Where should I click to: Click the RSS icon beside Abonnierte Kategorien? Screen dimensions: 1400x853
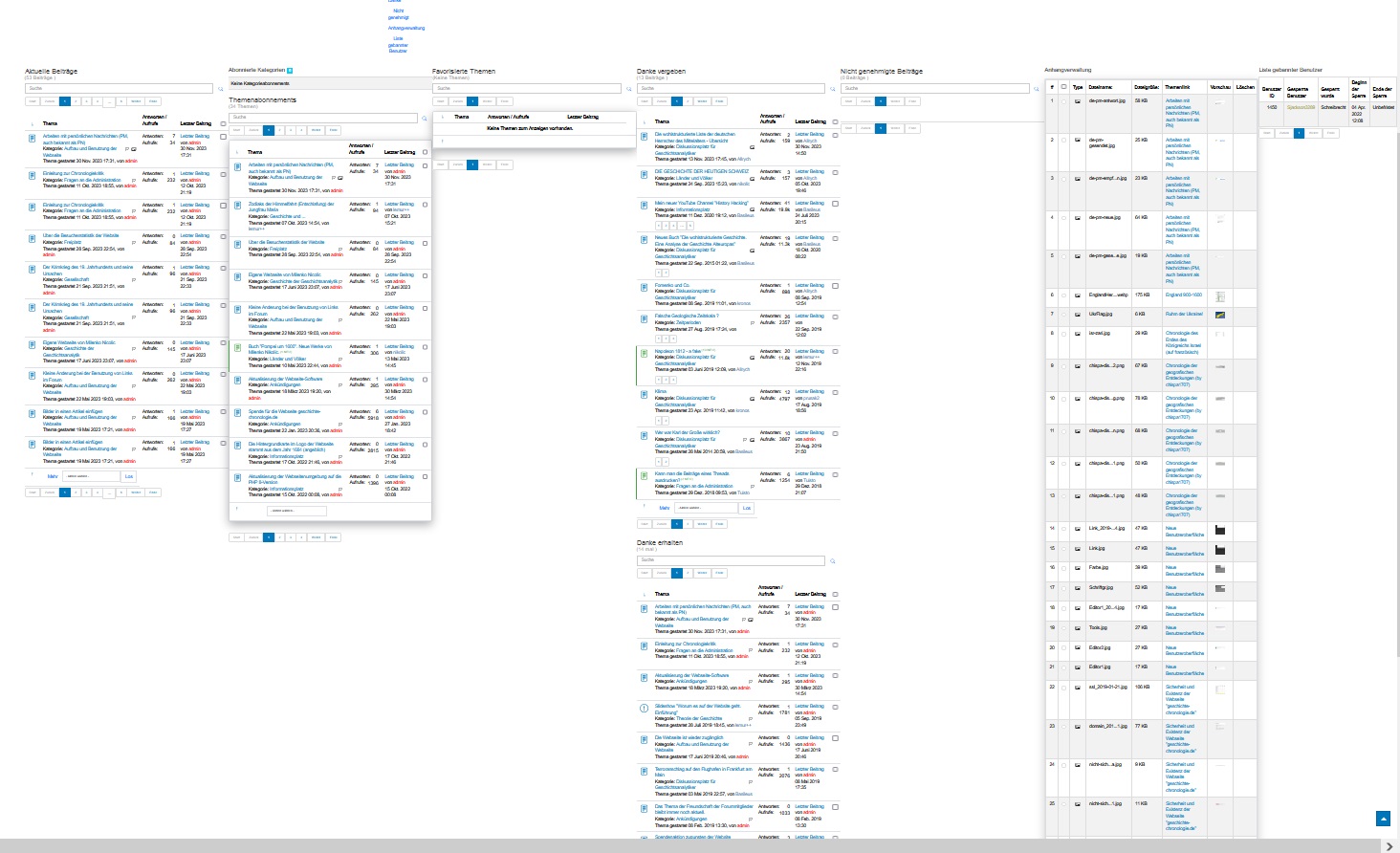coord(290,71)
